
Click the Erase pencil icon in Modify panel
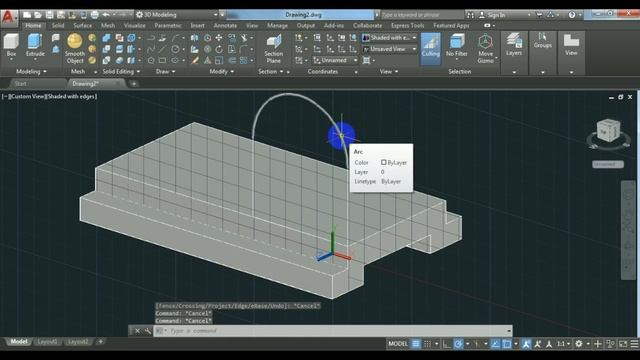pyautogui.click(x=195, y=60)
